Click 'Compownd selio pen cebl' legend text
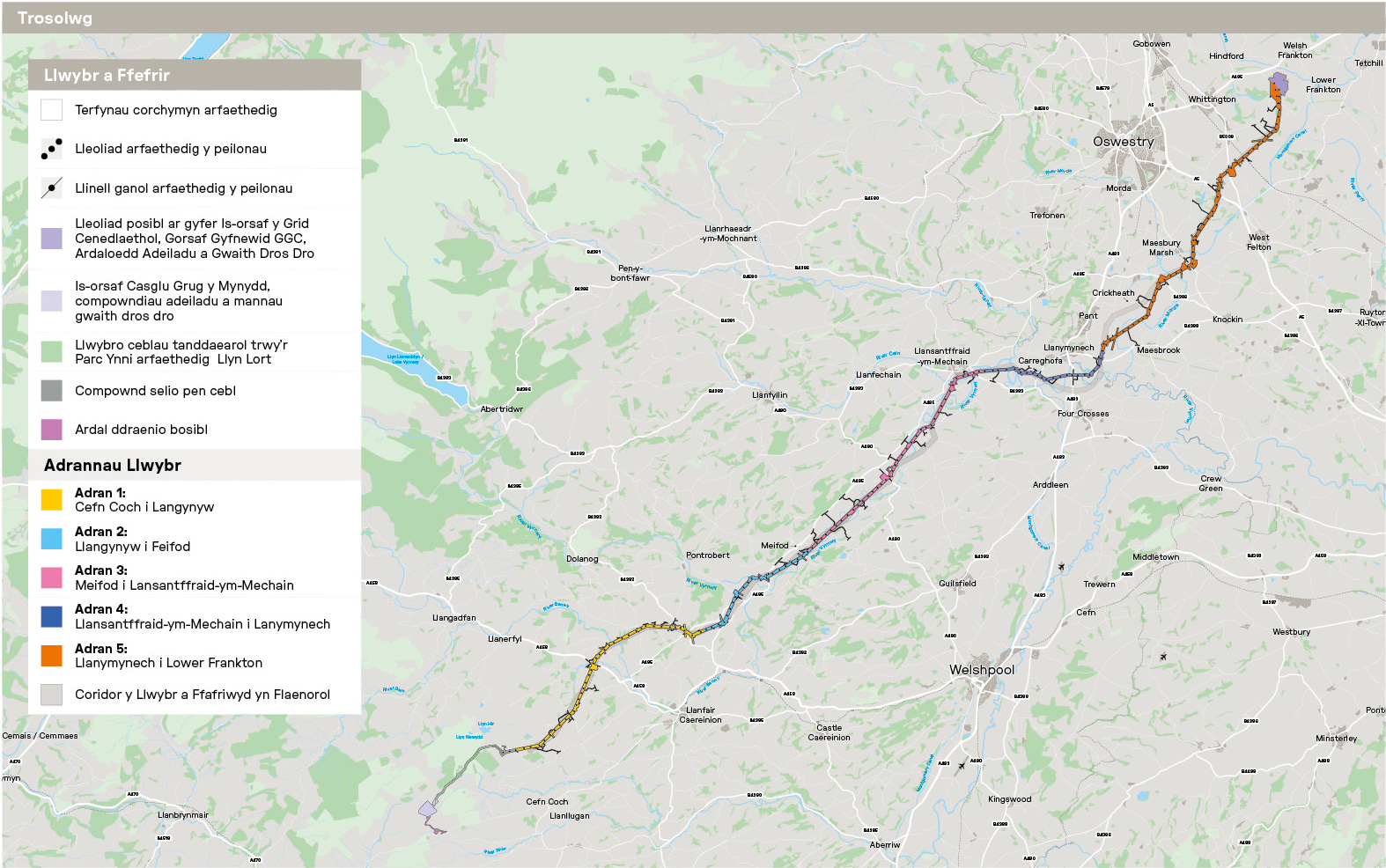 click(156, 391)
